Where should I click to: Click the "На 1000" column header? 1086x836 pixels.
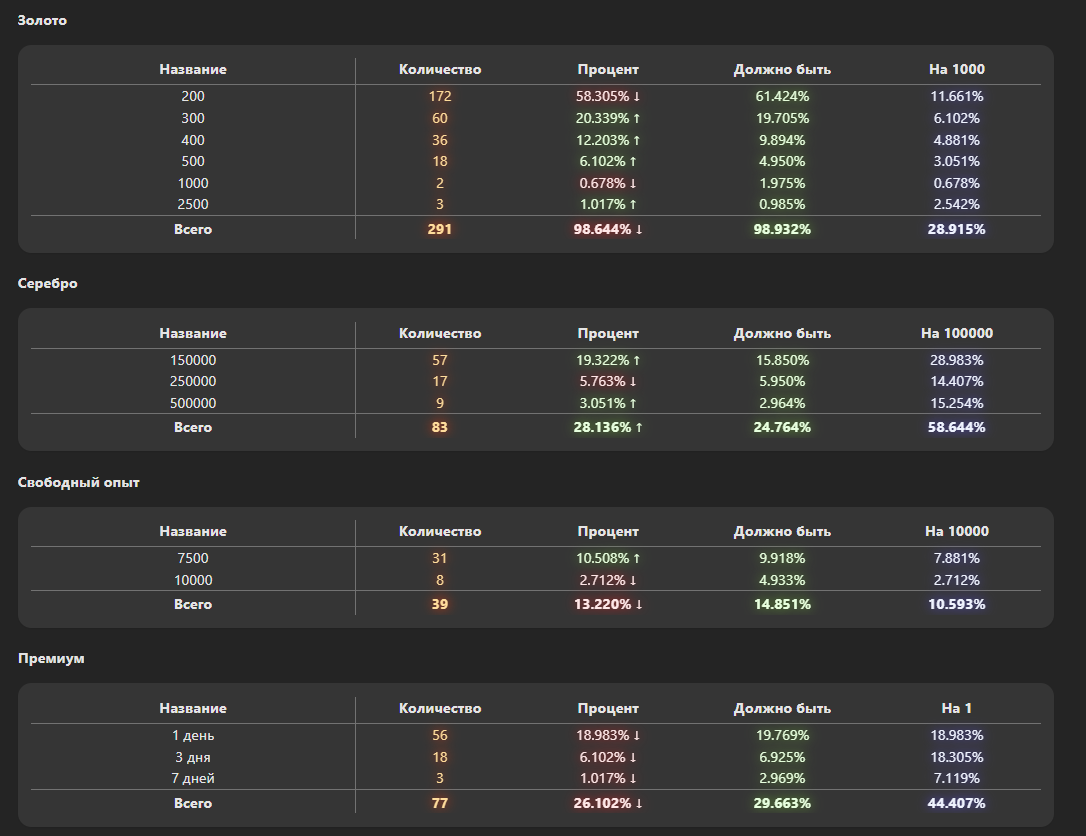[x=956, y=69]
